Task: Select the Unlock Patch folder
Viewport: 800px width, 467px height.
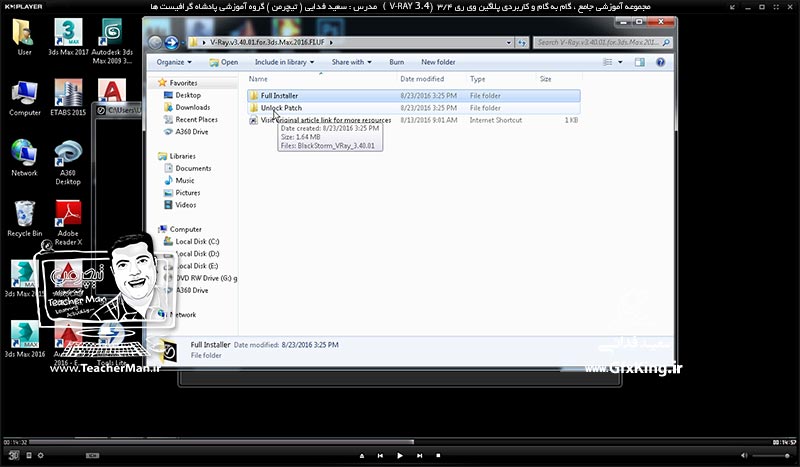Action: click(414, 108)
